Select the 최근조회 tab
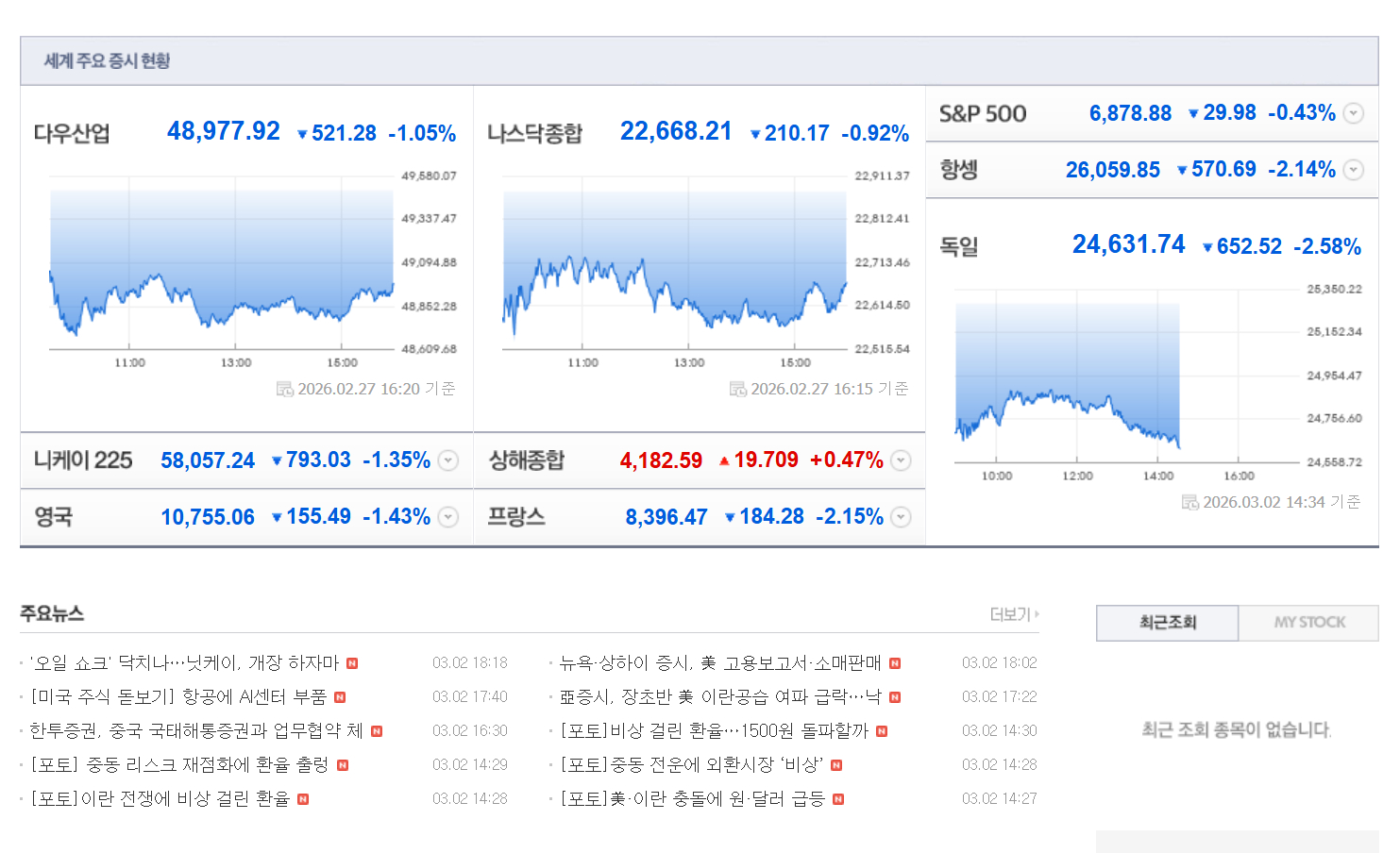Viewport: 1400px width, 853px height. pos(1167,623)
